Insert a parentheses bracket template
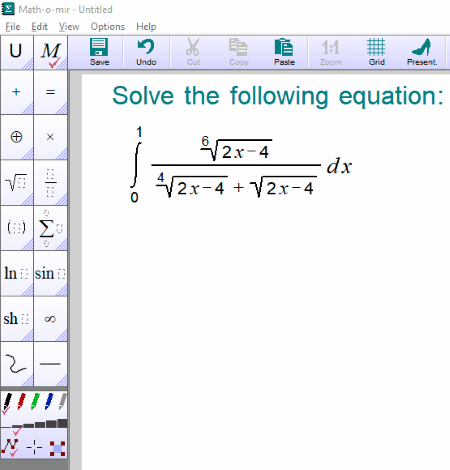450x470 pixels. click(x=17, y=228)
